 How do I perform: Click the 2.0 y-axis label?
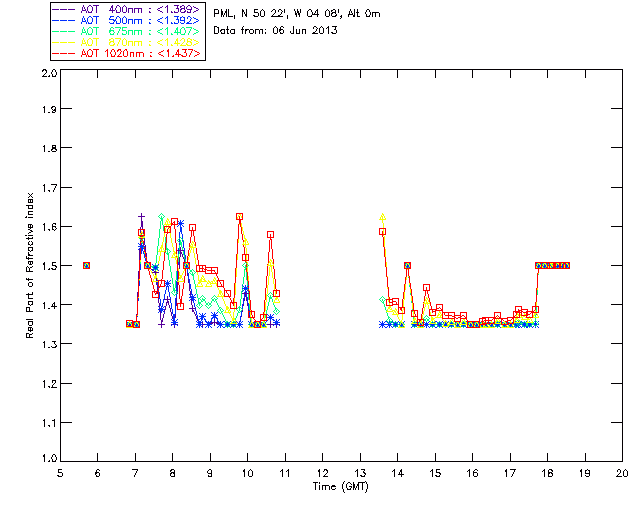(x=49, y=73)
